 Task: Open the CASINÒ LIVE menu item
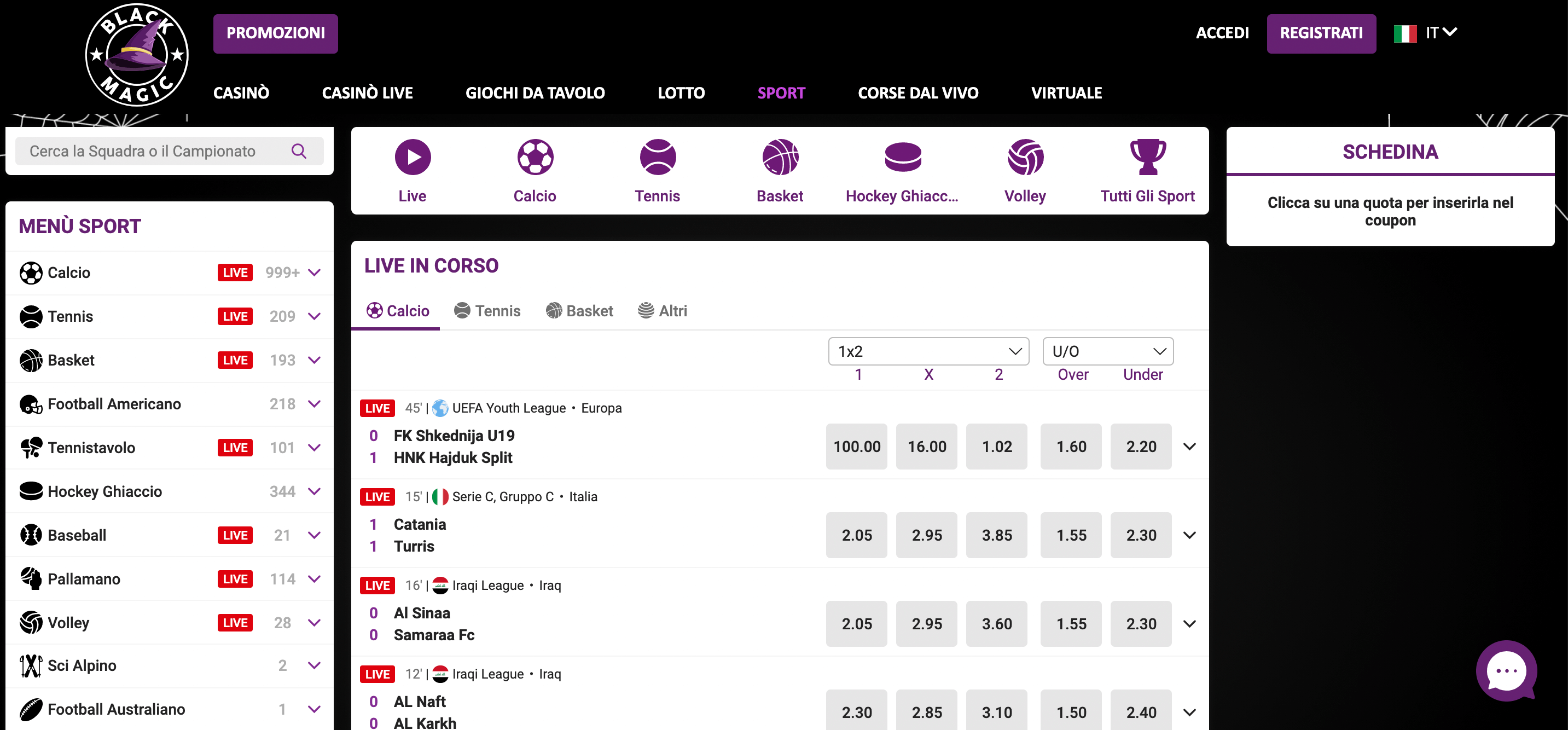coord(367,92)
